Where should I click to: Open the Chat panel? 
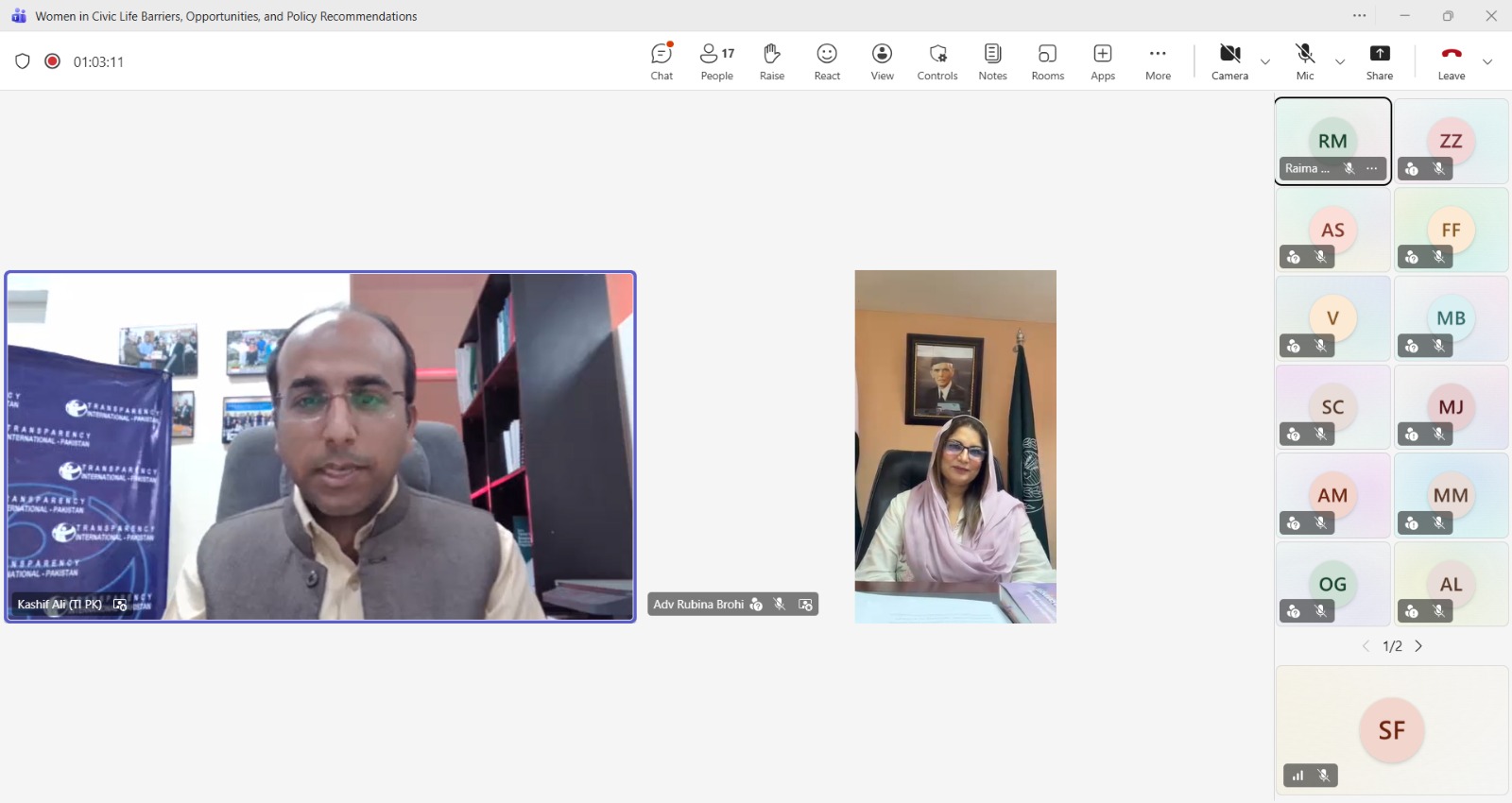click(661, 61)
